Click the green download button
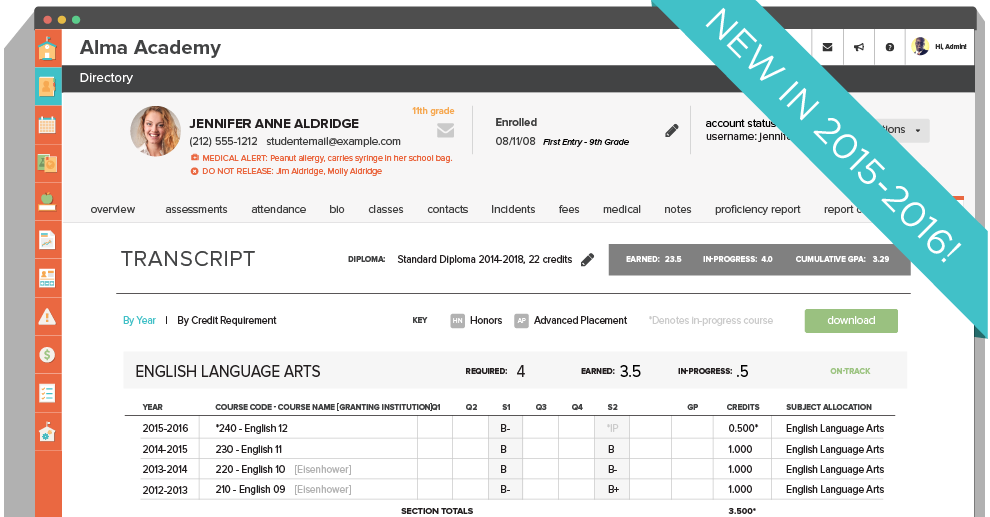This screenshot has width=990, height=517. click(x=850, y=321)
